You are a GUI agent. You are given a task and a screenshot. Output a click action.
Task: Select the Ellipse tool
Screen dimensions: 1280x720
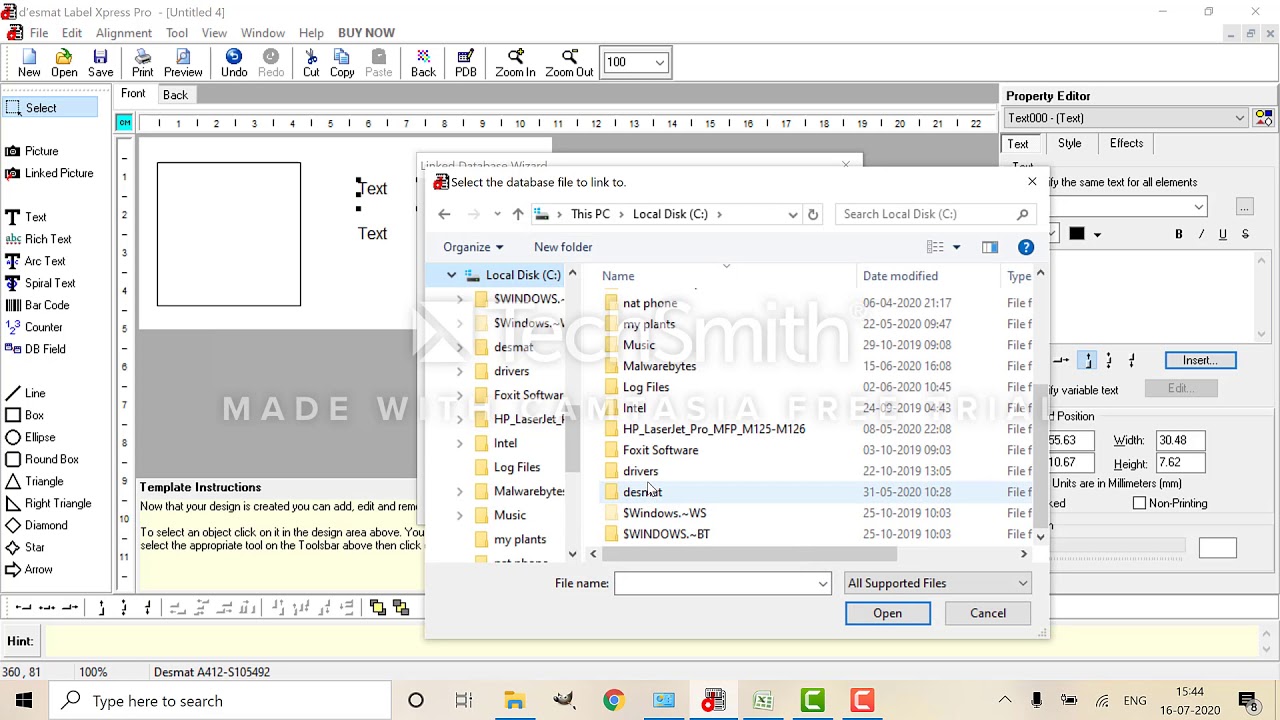pos(30,437)
